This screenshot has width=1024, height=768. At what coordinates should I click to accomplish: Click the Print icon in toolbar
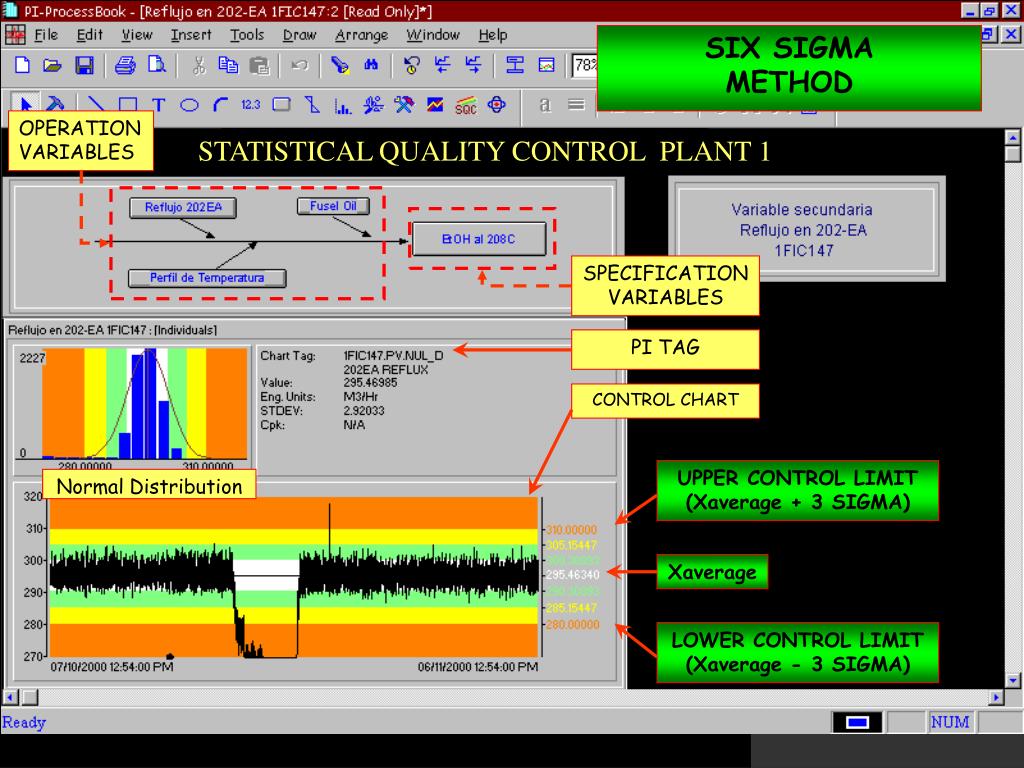(x=125, y=65)
